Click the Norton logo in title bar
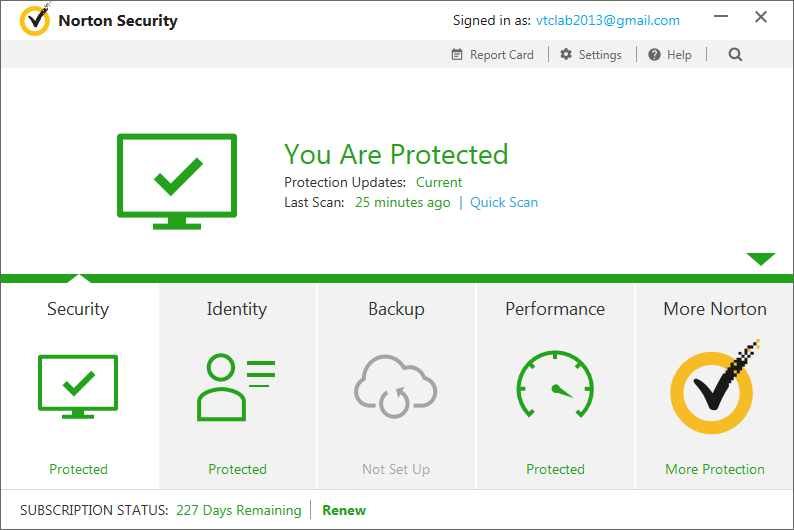This screenshot has height=530, width=794. (x=34, y=21)
